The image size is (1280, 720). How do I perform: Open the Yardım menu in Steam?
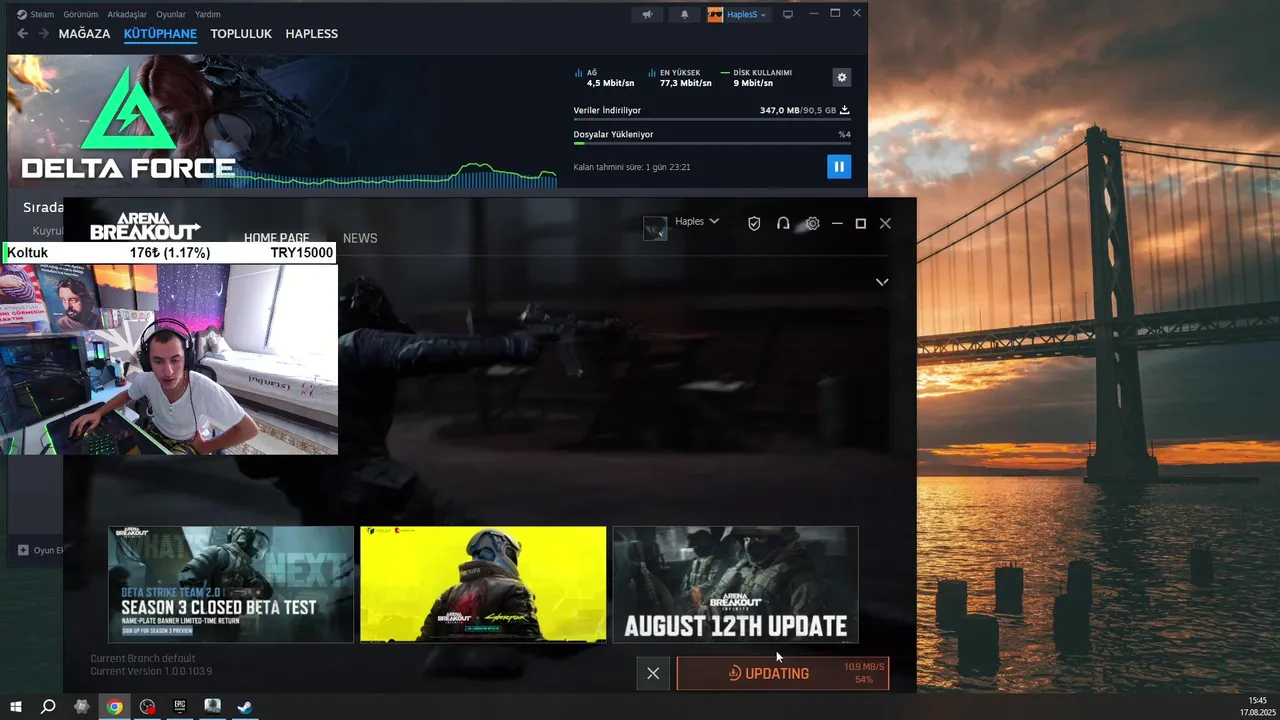click(208, 14)
